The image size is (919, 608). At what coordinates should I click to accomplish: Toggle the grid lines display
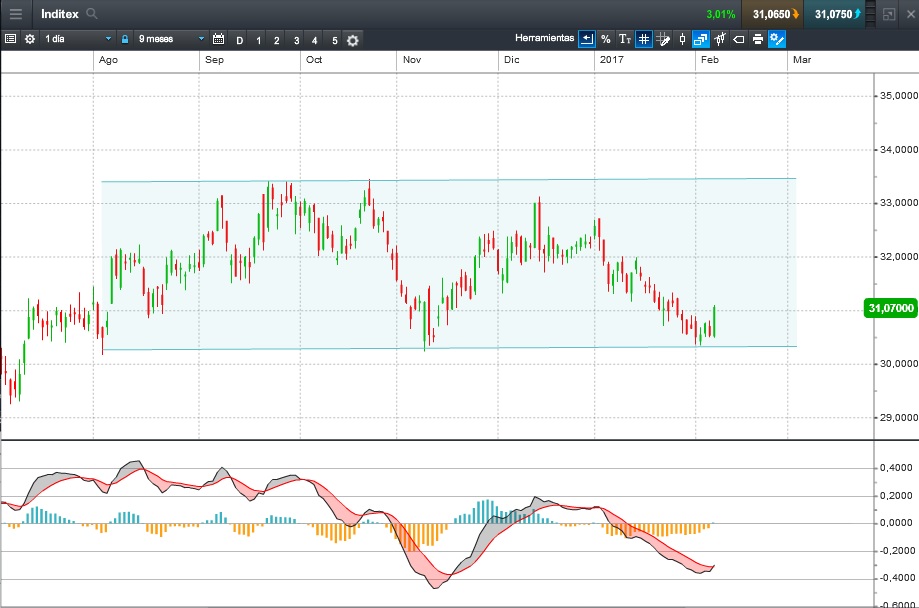pos(644,39)
